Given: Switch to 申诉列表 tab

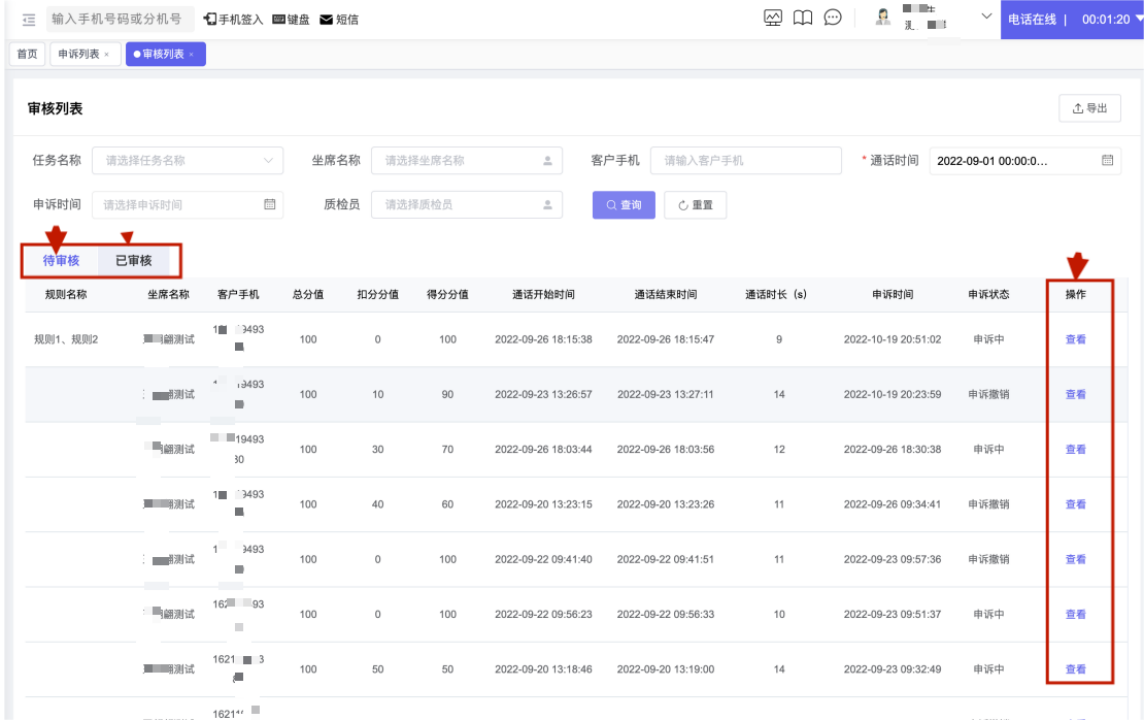Looking at the screenshot, I should pyautogui.click(x=79, y=54).
